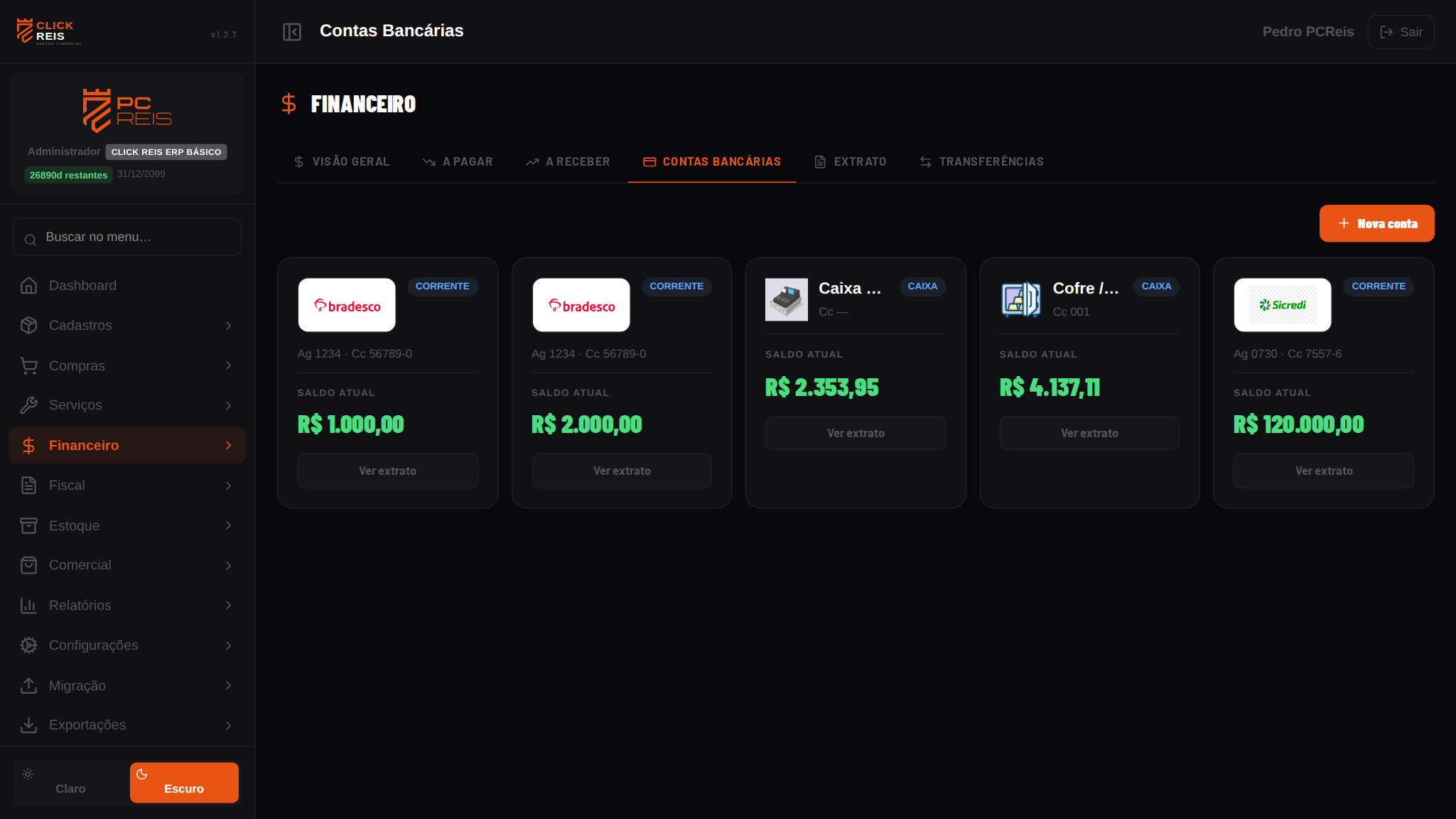Switch to Escuro dark theme
Image resolution: width=1456 pixels, height=819 pixels.
[x=184, y=782]
